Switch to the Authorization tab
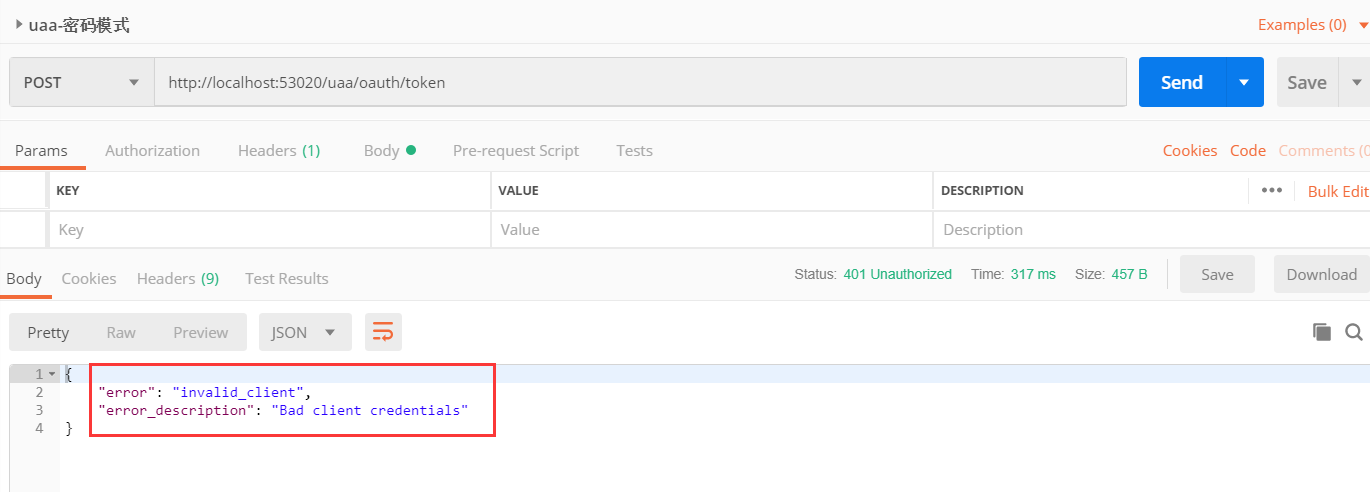Image resolution: width=1370 pixels, height=492 pixels. coord(152,150)
